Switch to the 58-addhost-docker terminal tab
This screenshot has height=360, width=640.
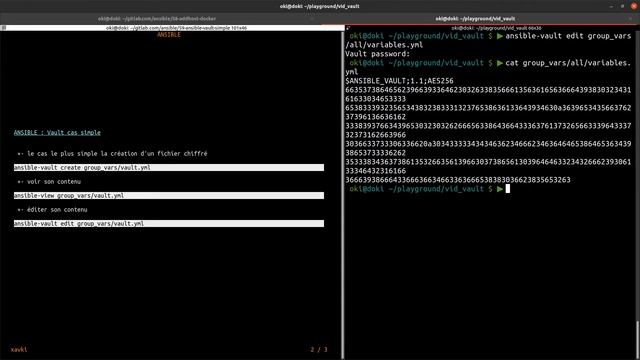[x=157, y=18]
